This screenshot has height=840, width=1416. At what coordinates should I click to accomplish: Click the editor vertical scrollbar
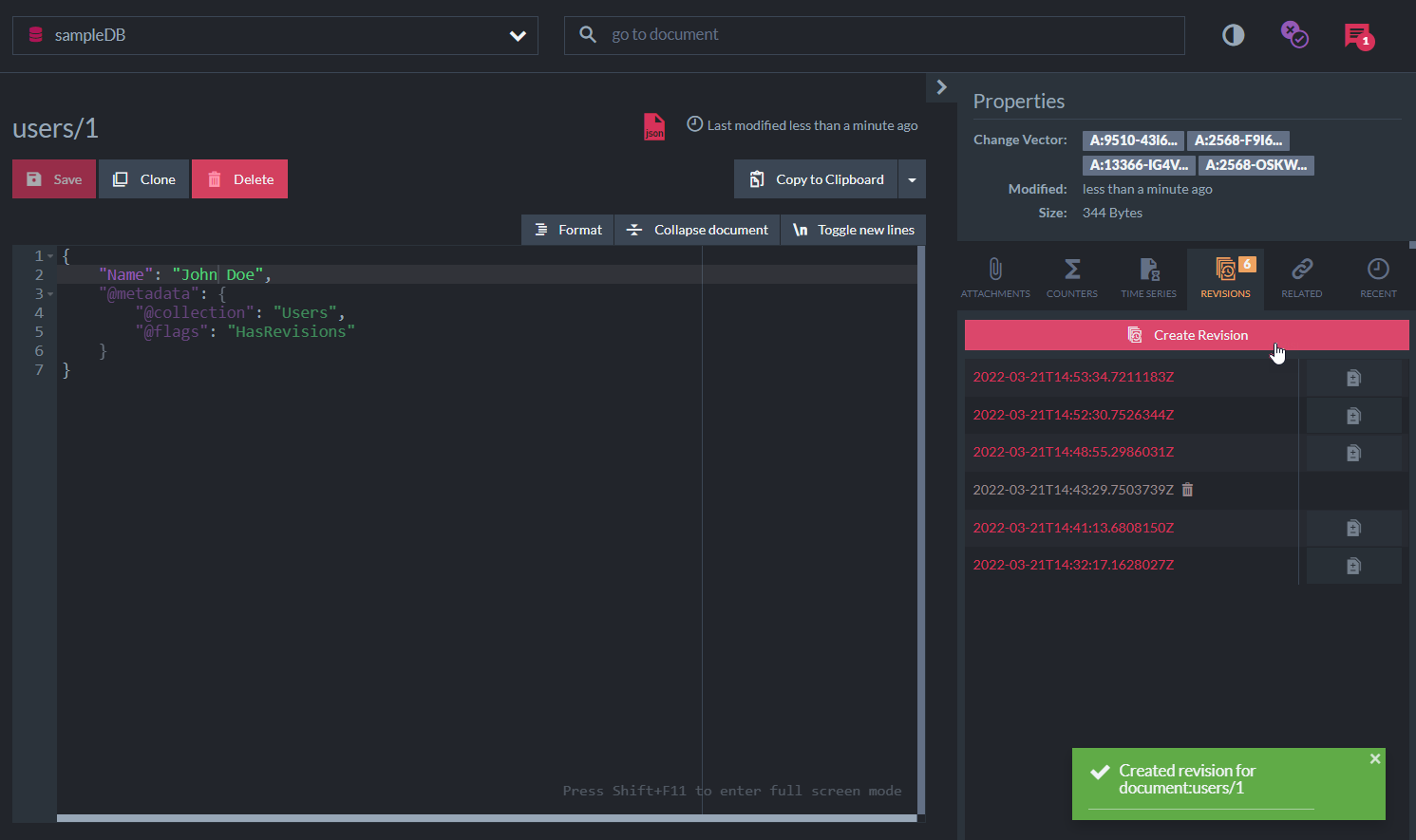(x=921, y=532)
